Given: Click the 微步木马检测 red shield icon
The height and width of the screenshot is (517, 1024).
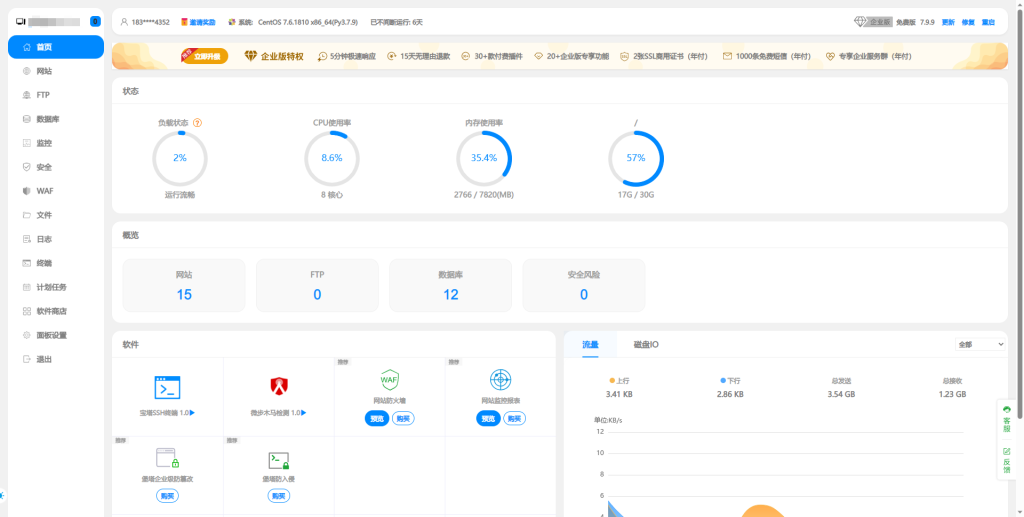Looking at the screenshot, I should [279, 386].
